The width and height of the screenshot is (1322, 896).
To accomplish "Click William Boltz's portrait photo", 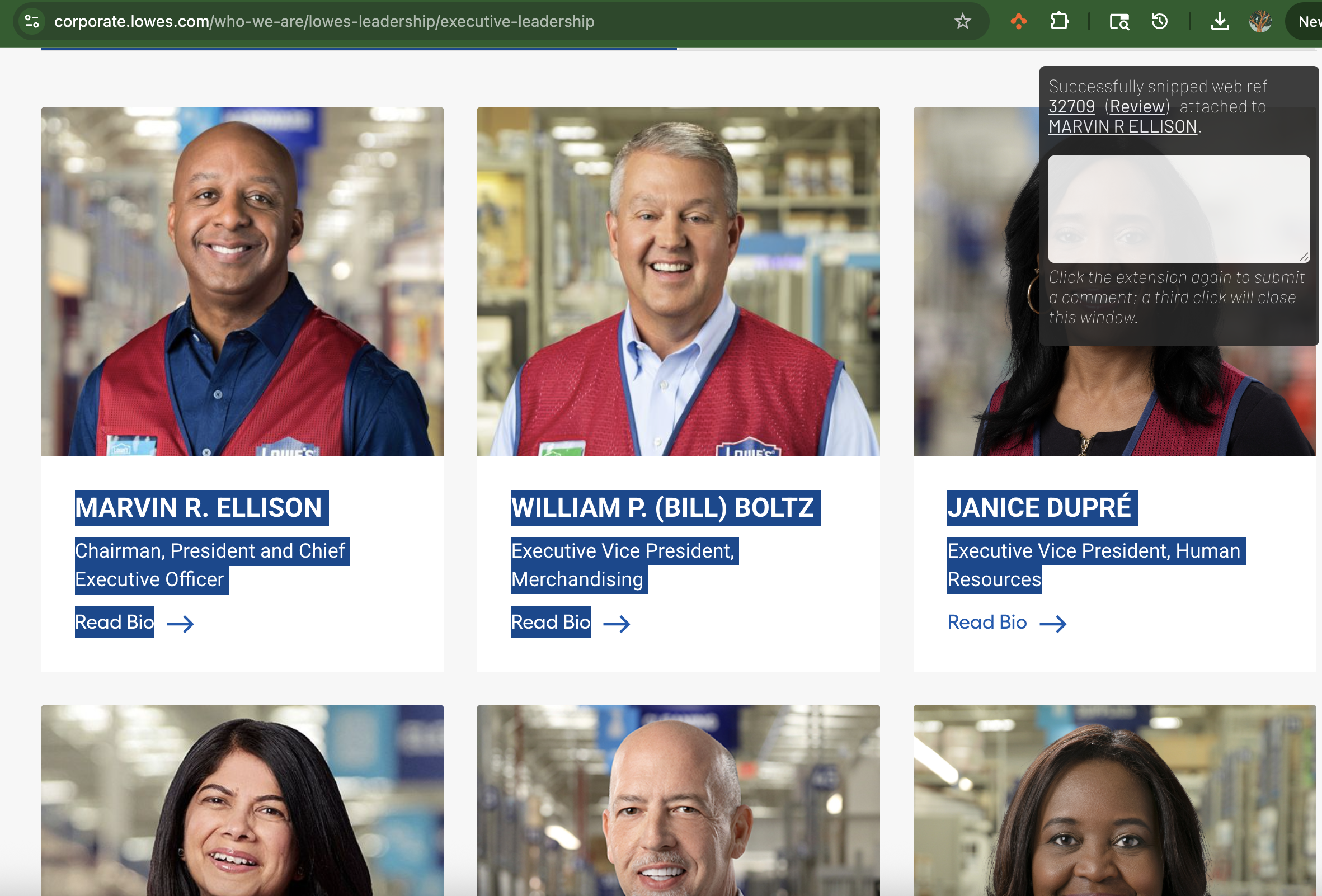I will click(678, 282).
